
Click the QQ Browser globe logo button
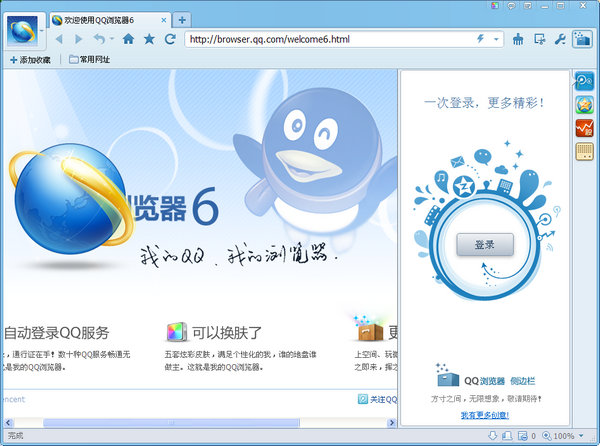click(x=23, y=31)
